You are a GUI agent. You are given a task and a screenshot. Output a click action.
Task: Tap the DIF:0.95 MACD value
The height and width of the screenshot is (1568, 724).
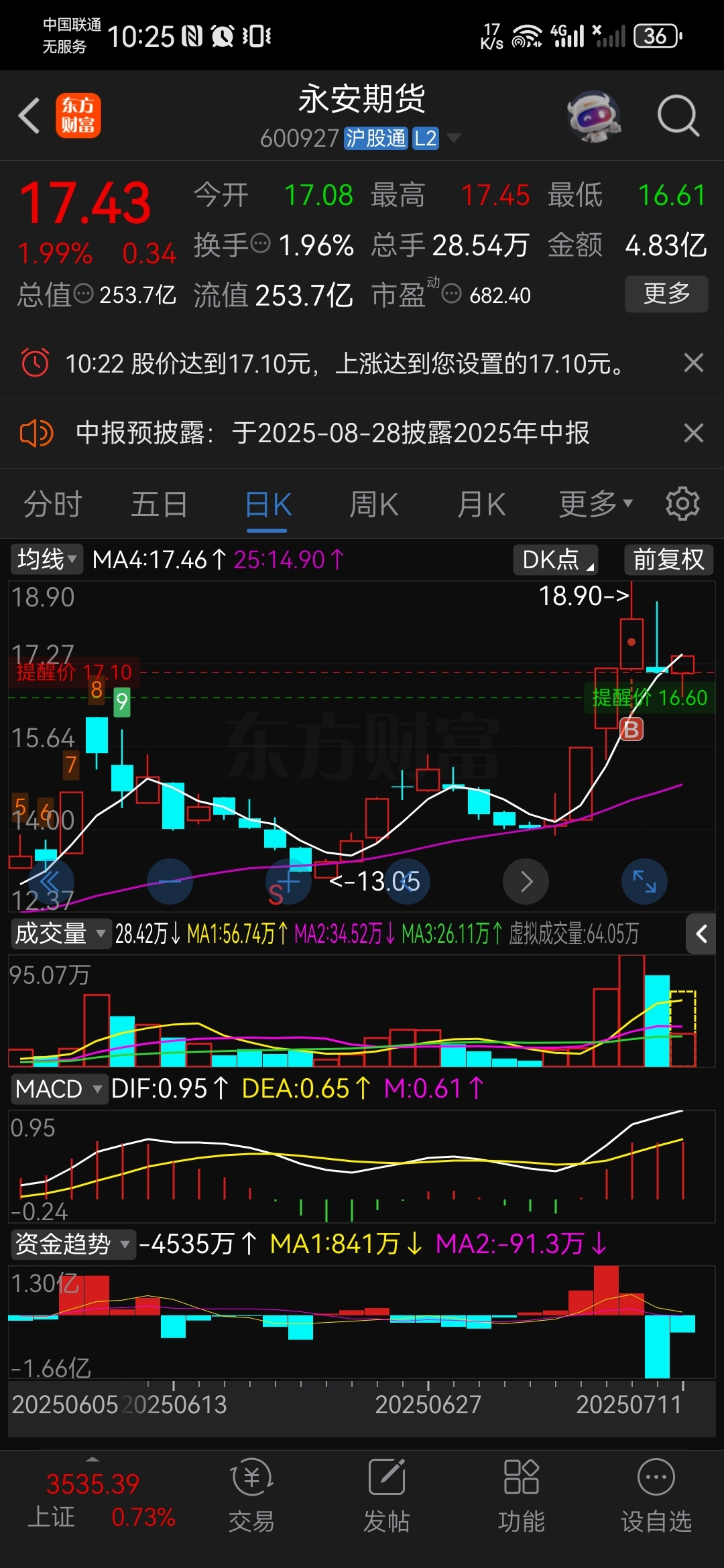pos(170,1089)
